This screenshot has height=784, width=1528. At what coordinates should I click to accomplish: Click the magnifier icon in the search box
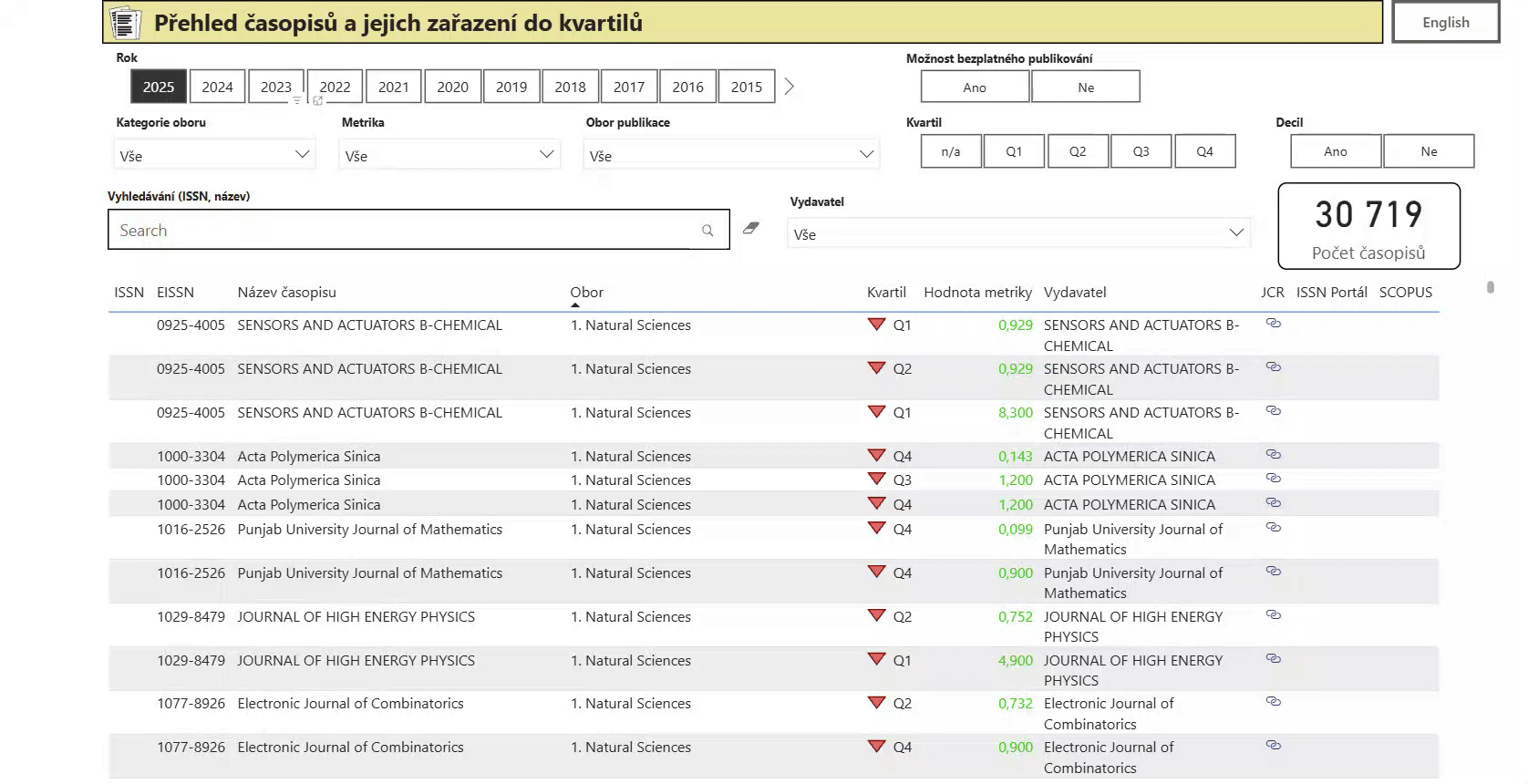(x=707, y=231)
